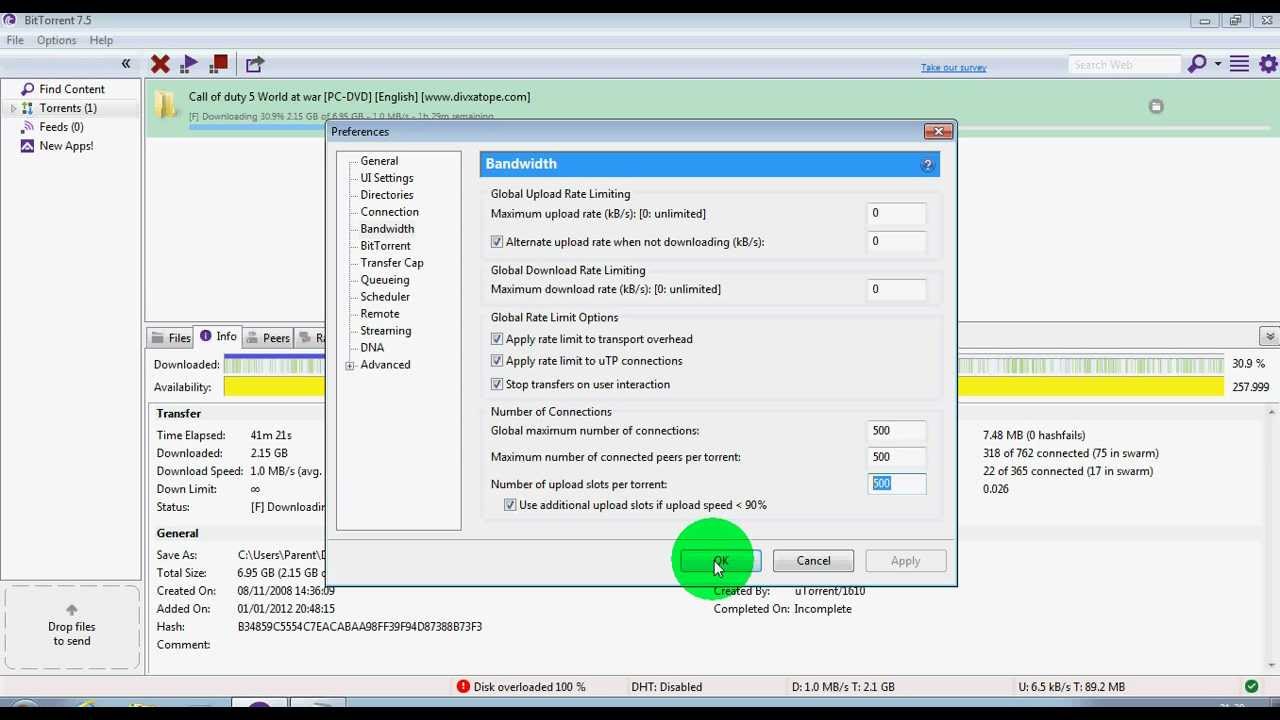Click the New Apps sidebar icon
The width and height of the screenshot is (1280, 720).
pos(27,146)
